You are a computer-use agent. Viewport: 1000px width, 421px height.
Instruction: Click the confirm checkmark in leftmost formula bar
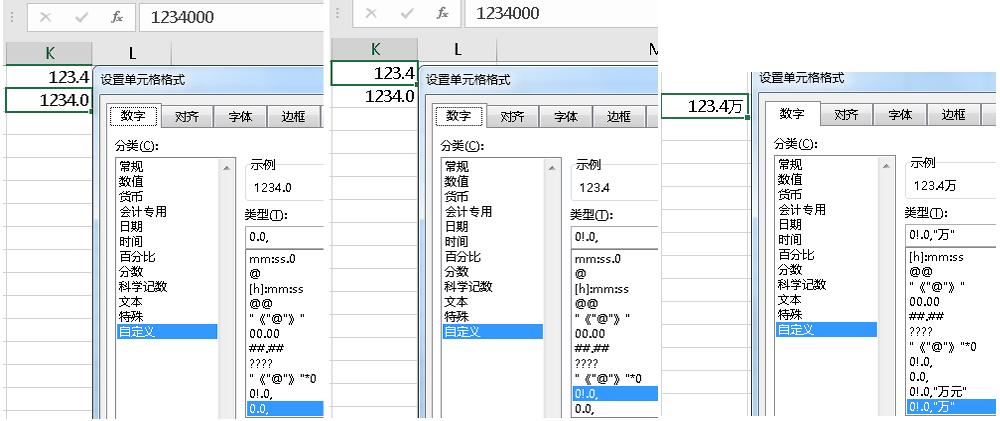[x=82, y=17]
